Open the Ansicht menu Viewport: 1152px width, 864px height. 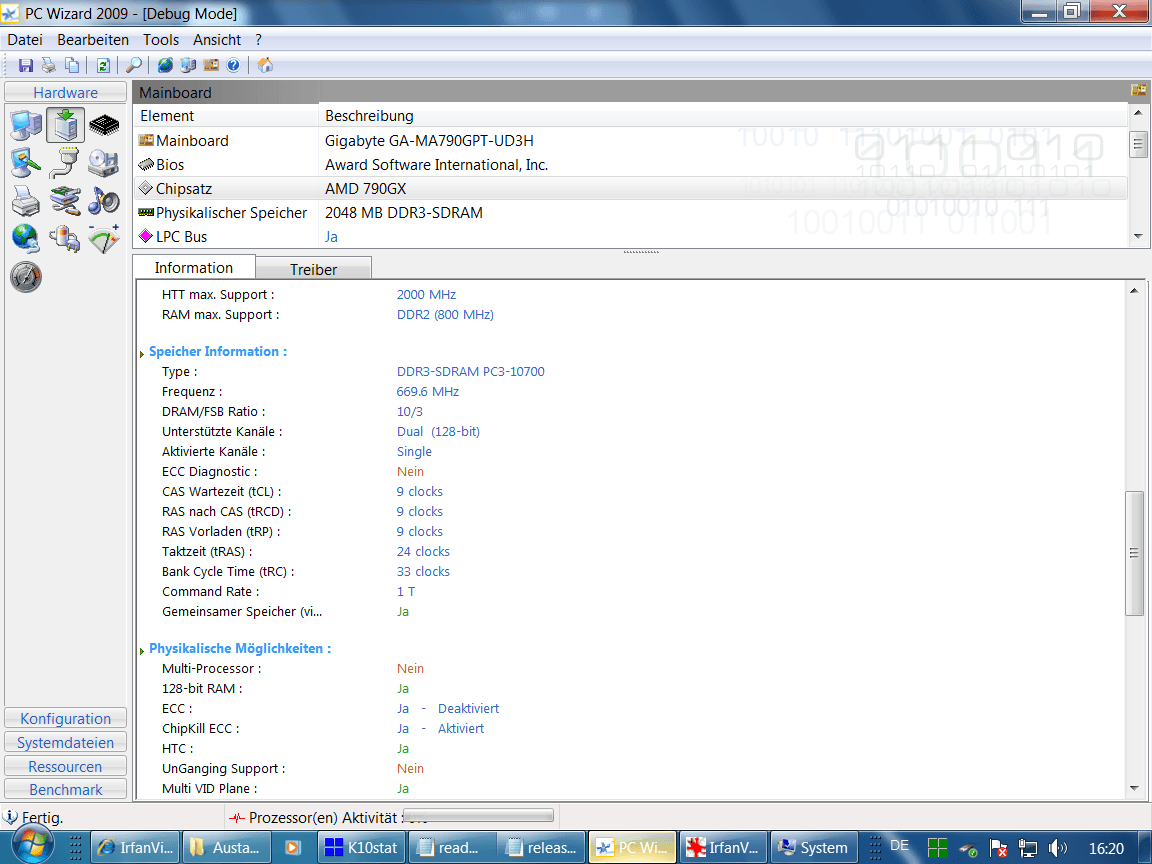(x=217, y=40)
